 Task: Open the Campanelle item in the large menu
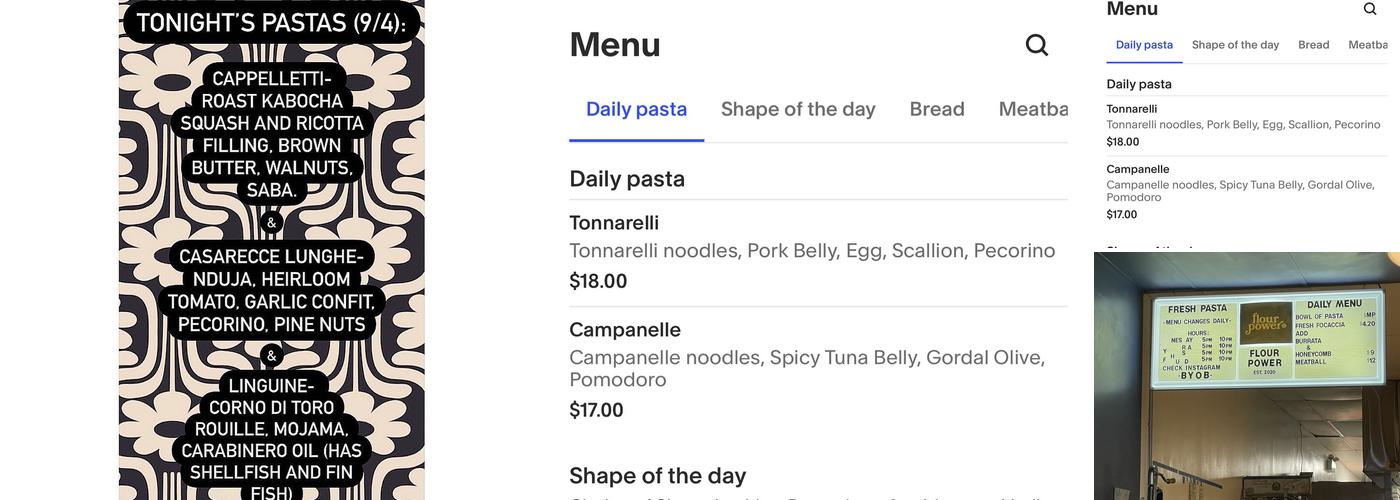(x=625, y=330)
